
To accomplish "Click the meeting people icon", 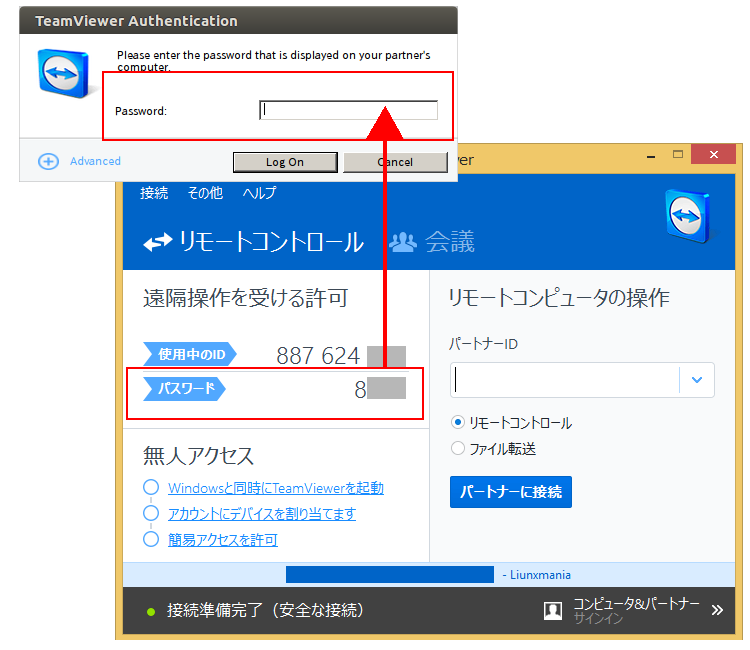I will point(403,242).
